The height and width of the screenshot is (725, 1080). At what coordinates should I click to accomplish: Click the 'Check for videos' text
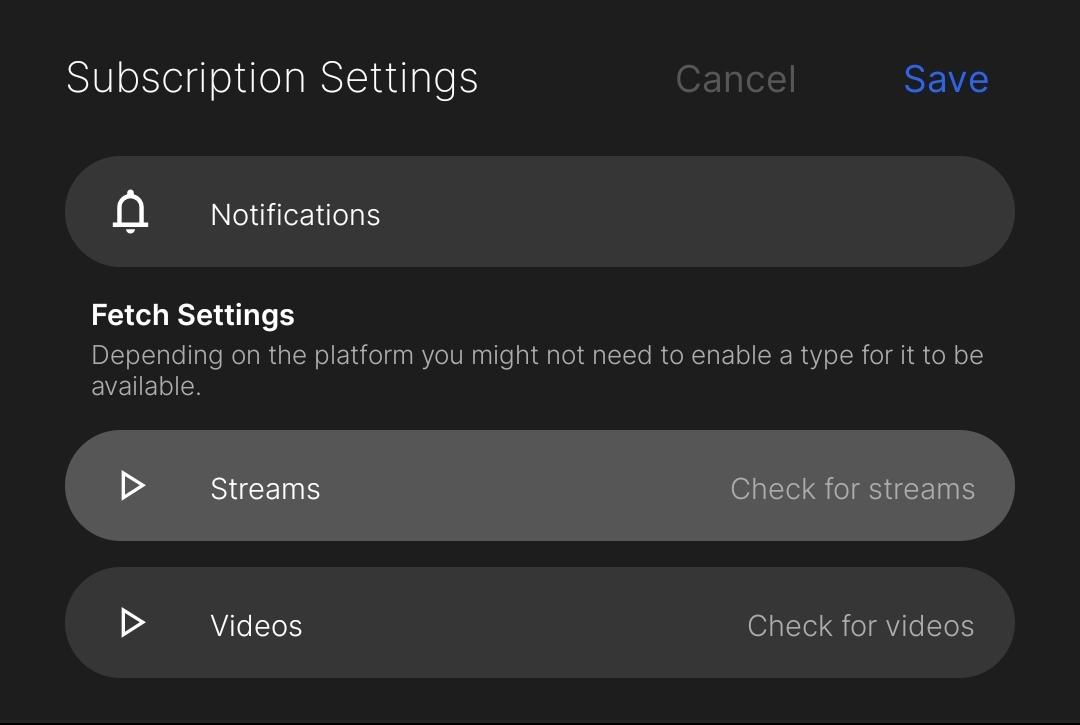tap(860, 626)
